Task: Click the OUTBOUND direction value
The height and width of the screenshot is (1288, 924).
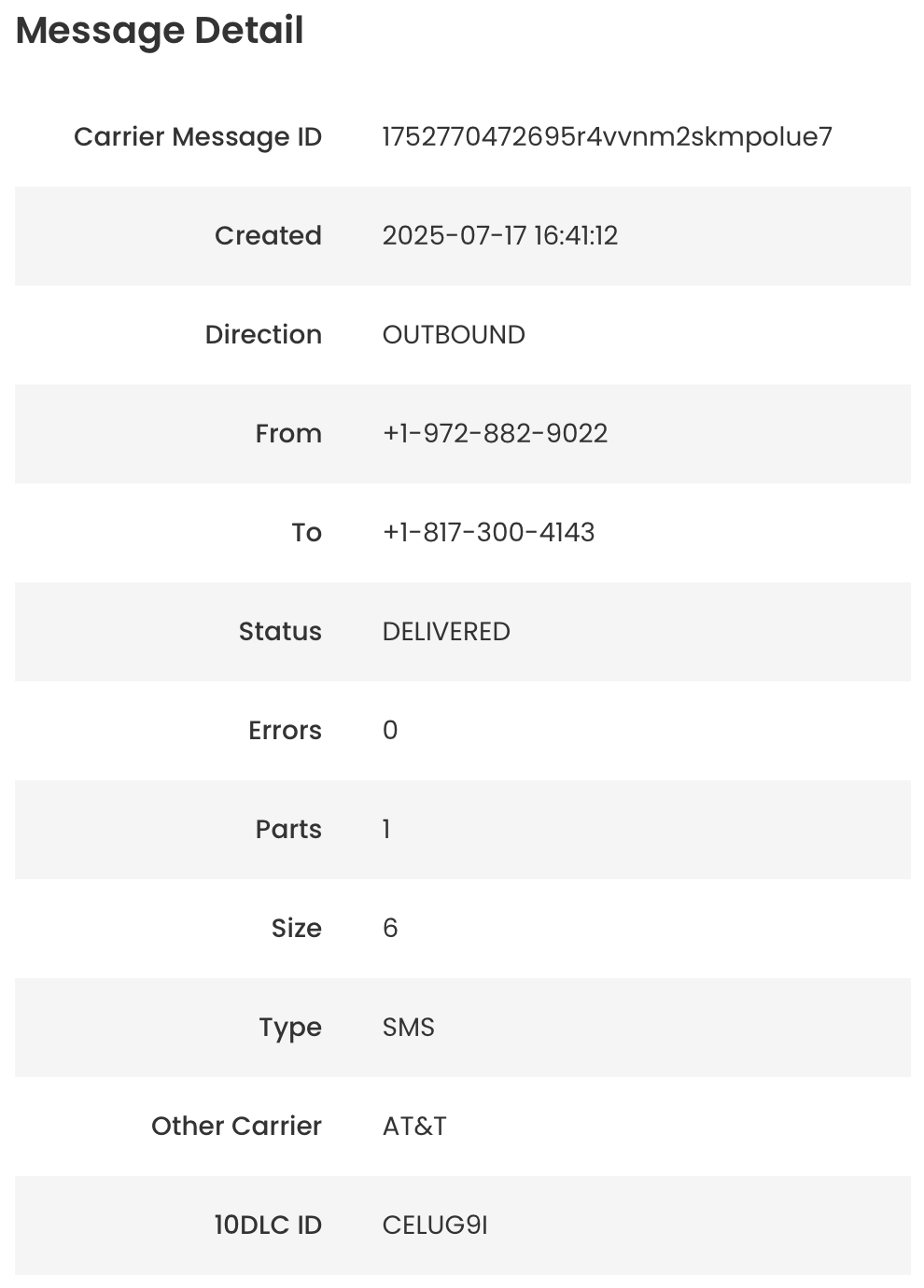Action: click(454, 335)
